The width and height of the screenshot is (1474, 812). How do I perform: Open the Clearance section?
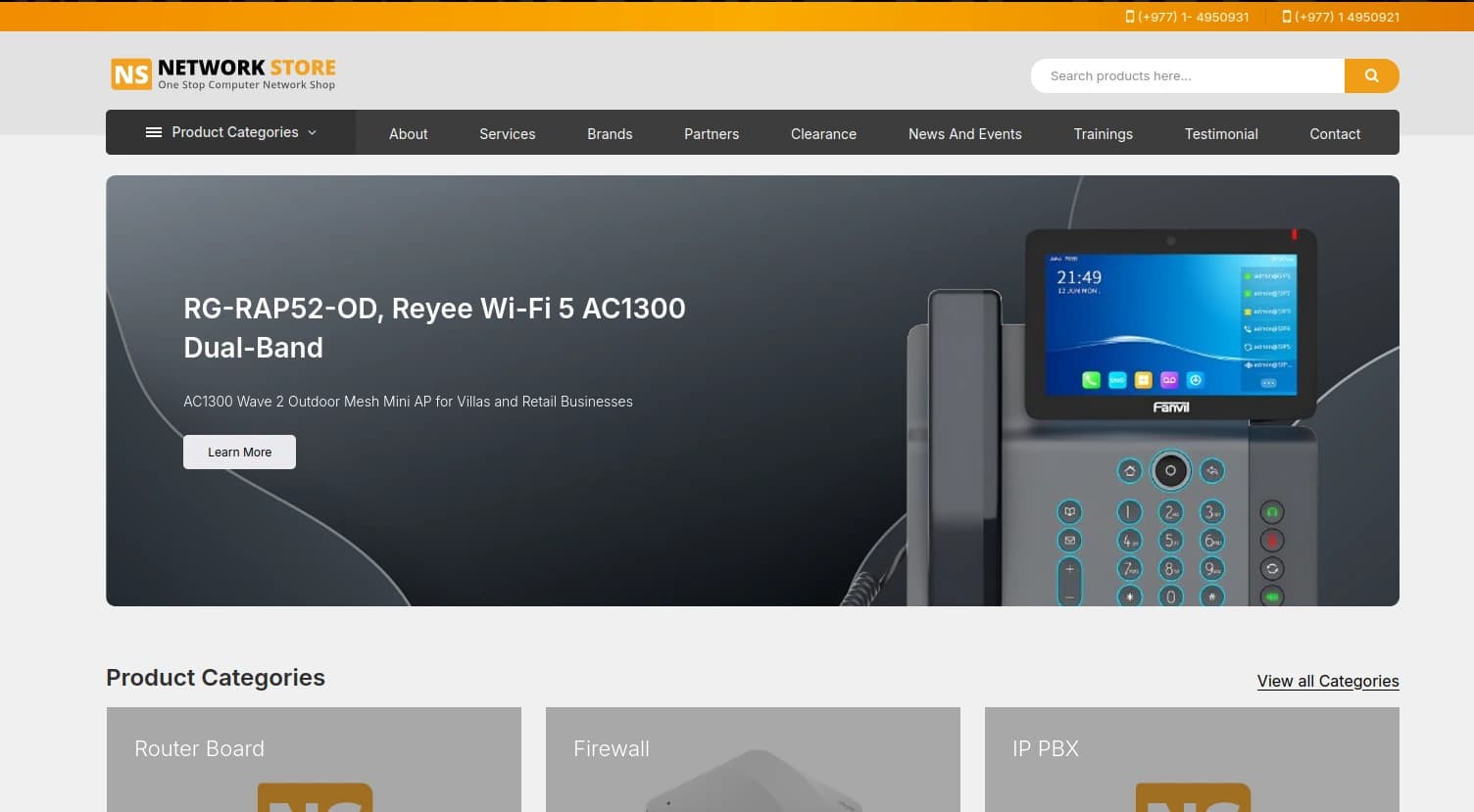point(823,134)
